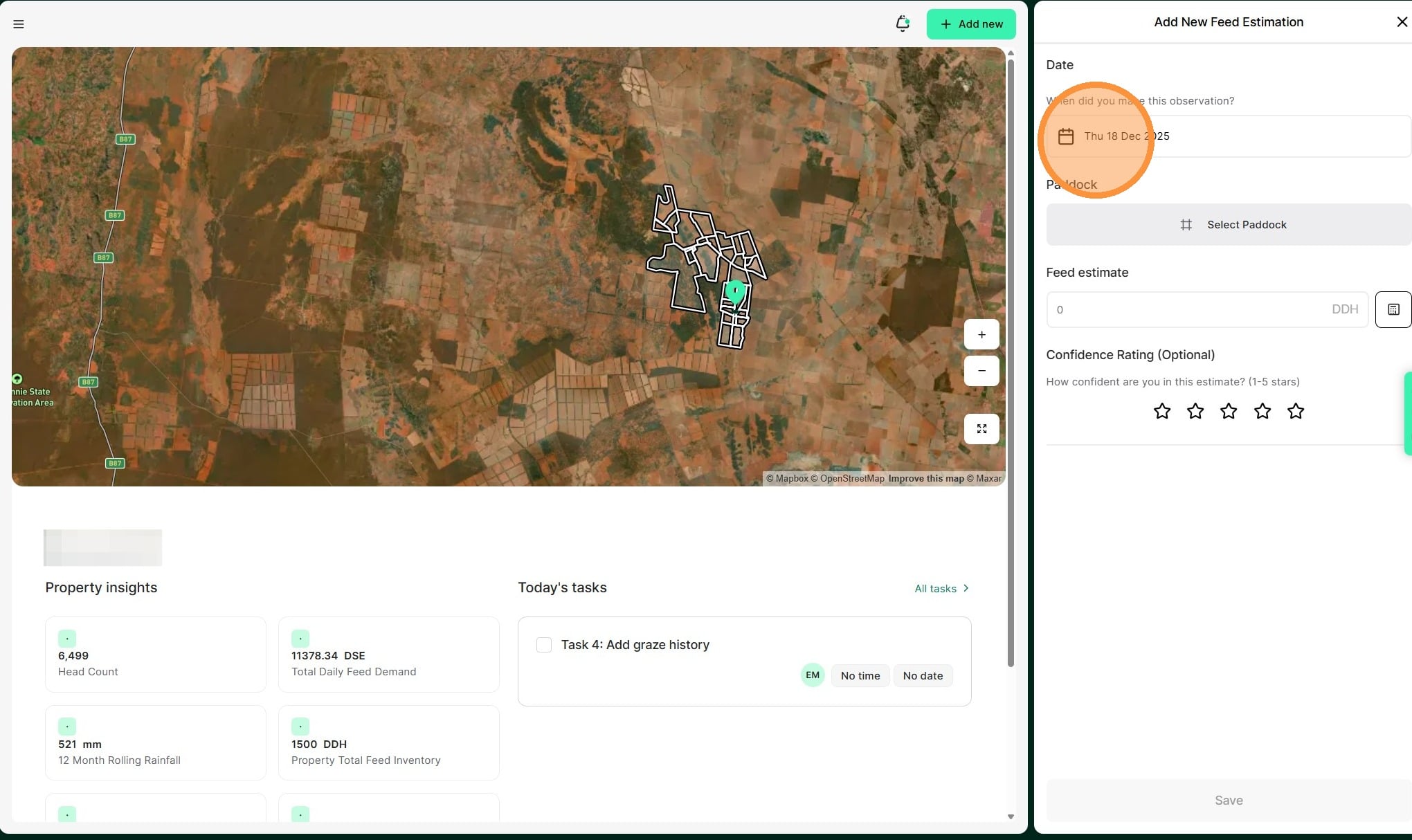Set confidence rating to three stars
This screenshot has height=840, width=1412.
click(x=1229, y=412)
